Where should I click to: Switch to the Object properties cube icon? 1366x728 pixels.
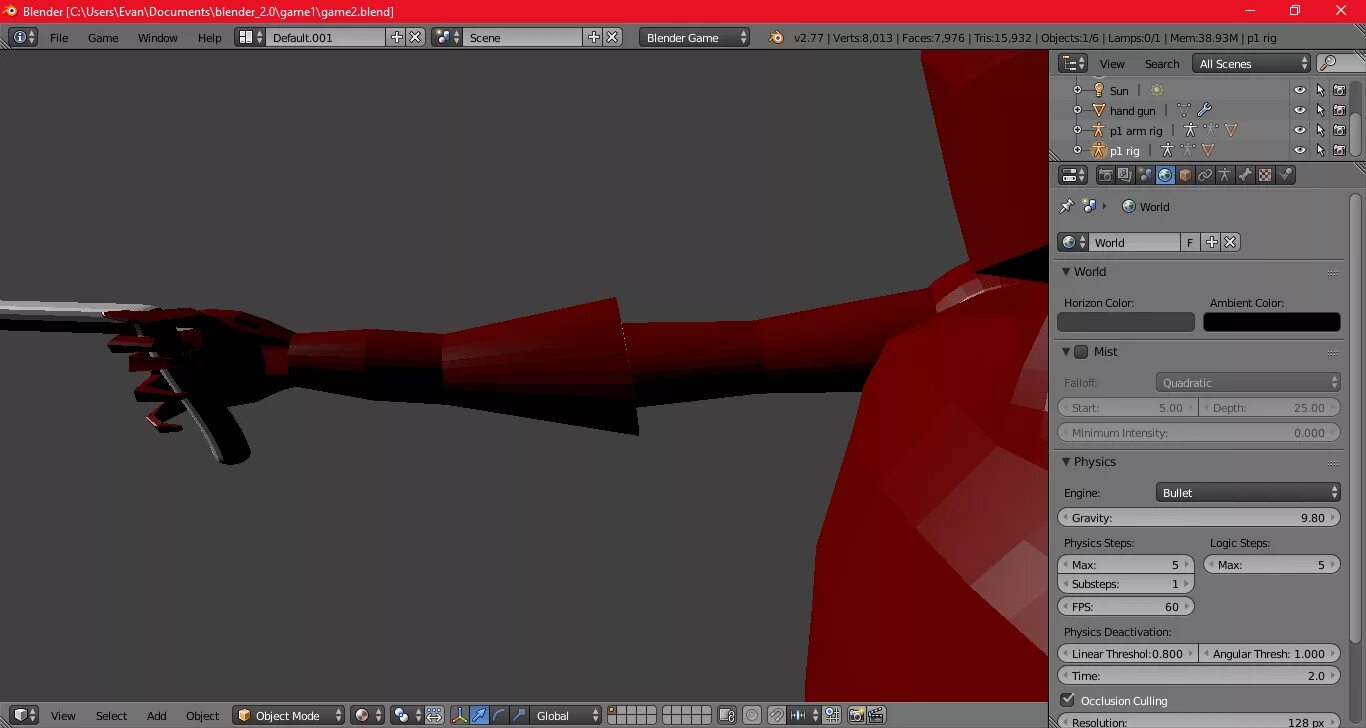pyautogui.click(x=1184, y=175)
